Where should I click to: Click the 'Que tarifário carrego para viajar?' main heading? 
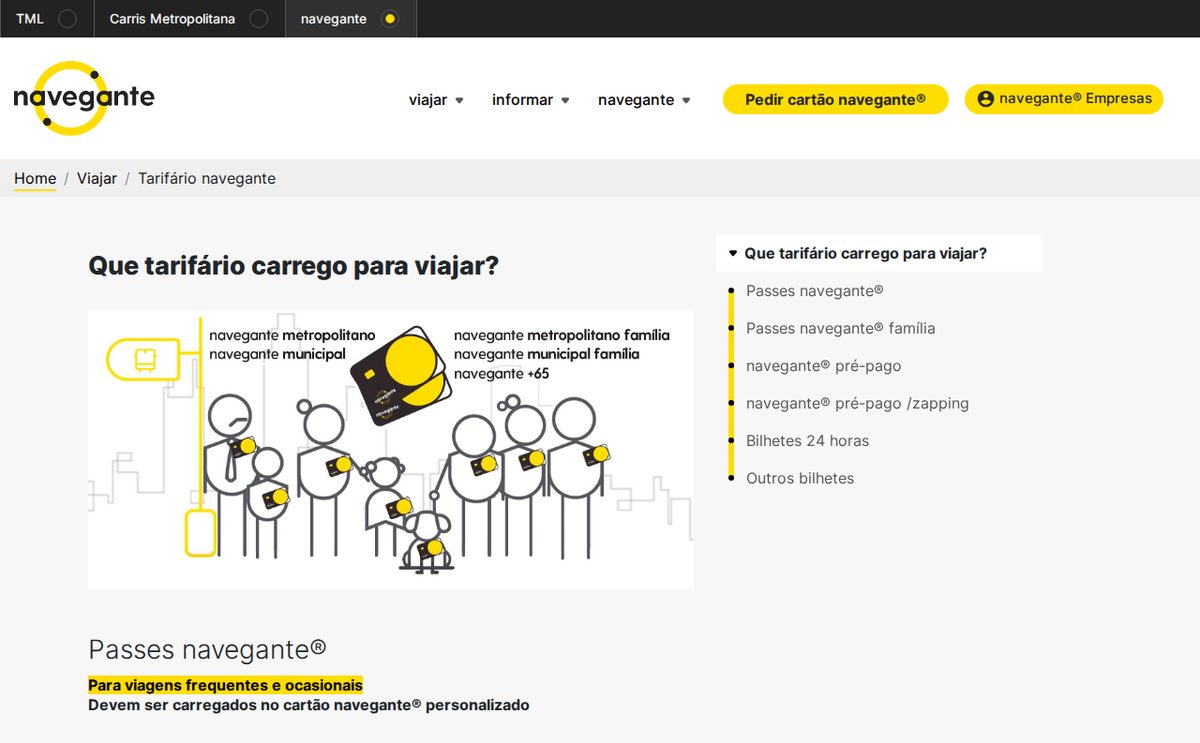[x=293, y=266]
